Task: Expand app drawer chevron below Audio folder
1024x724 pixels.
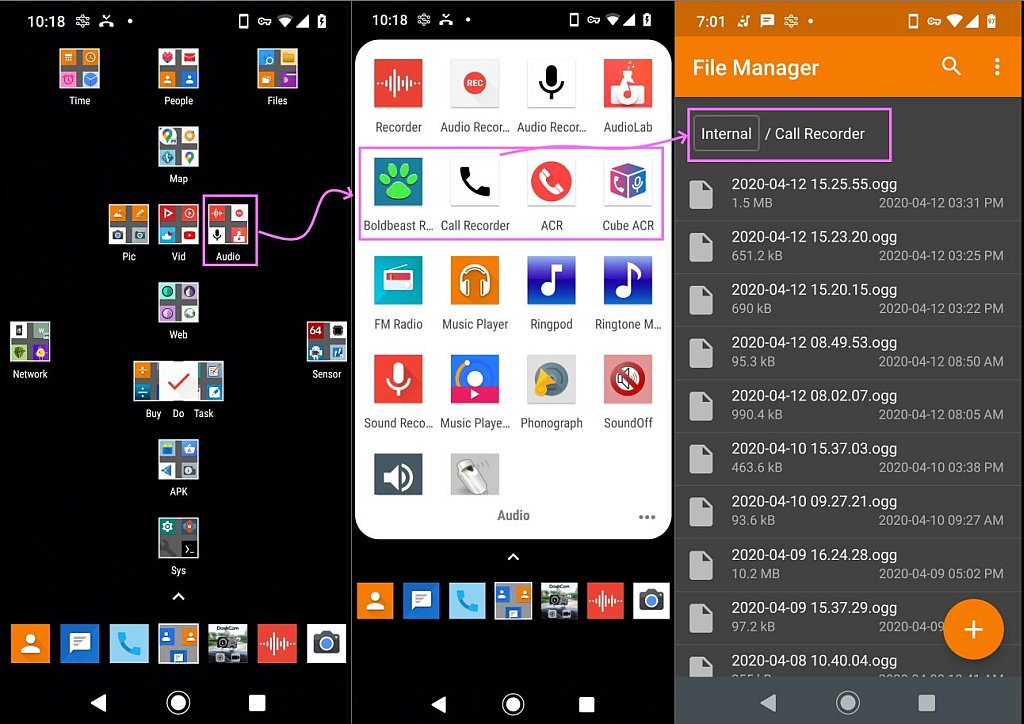Action: 513,557
